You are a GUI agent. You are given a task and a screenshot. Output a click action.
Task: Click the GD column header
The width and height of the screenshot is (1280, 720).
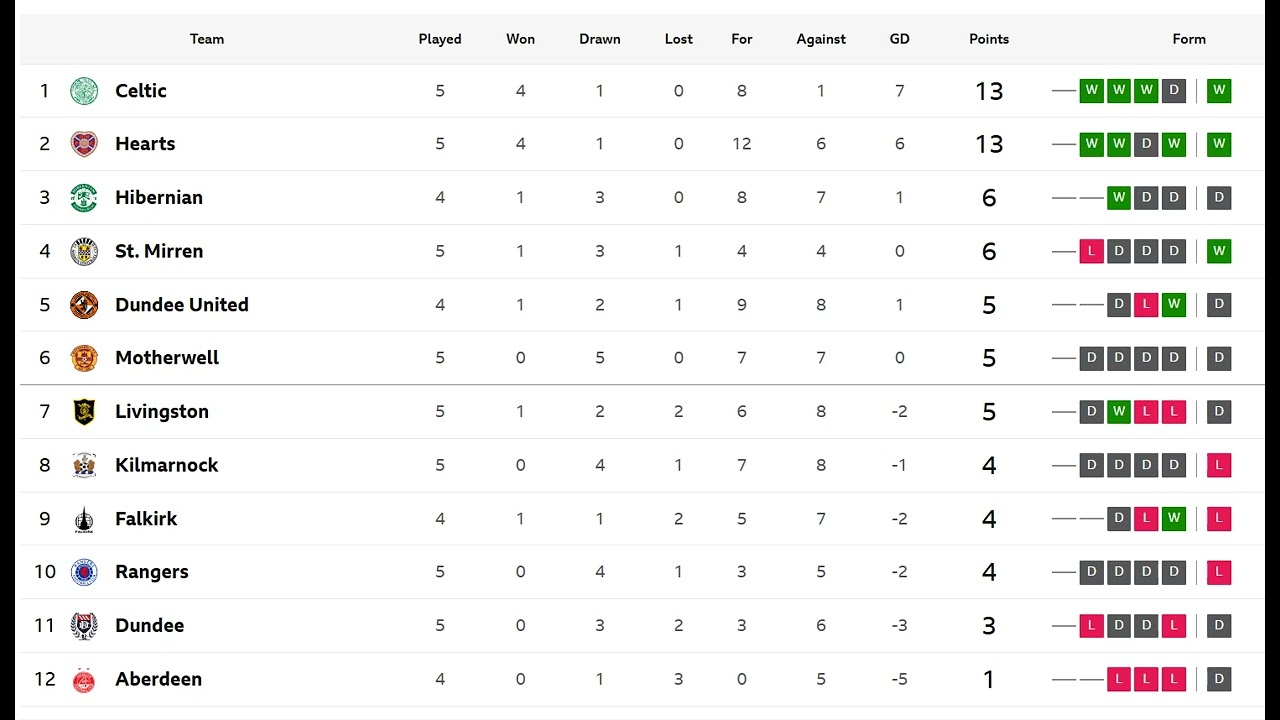[900, 39]
